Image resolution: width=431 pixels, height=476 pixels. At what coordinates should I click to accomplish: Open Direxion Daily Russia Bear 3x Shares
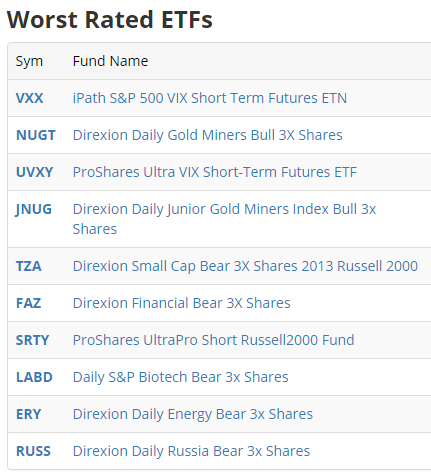[191, 451]
